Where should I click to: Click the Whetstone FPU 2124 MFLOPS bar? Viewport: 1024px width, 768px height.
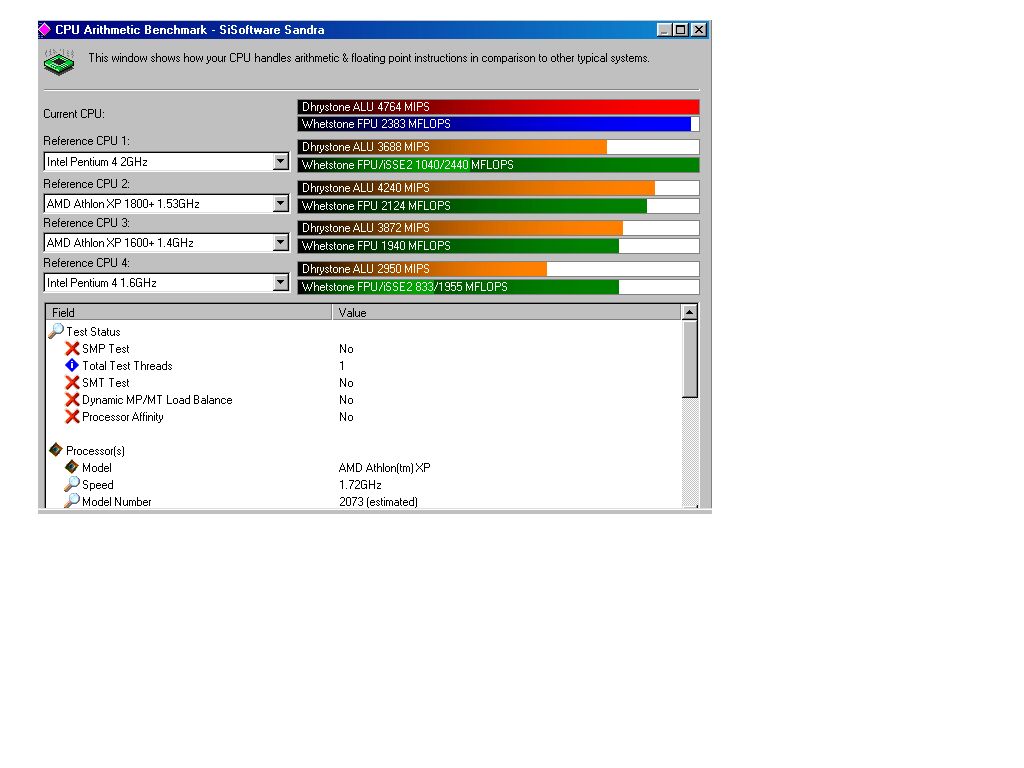[x=498, y=206]
